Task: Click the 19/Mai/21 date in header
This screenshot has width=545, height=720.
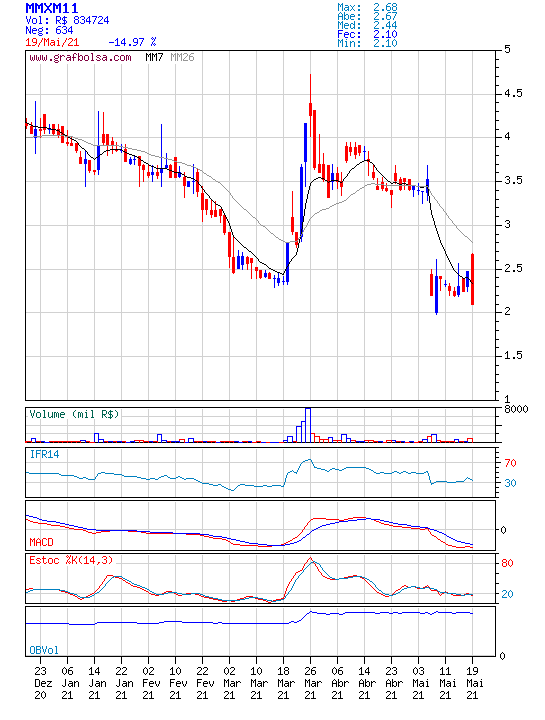Action: click(52, 42)
